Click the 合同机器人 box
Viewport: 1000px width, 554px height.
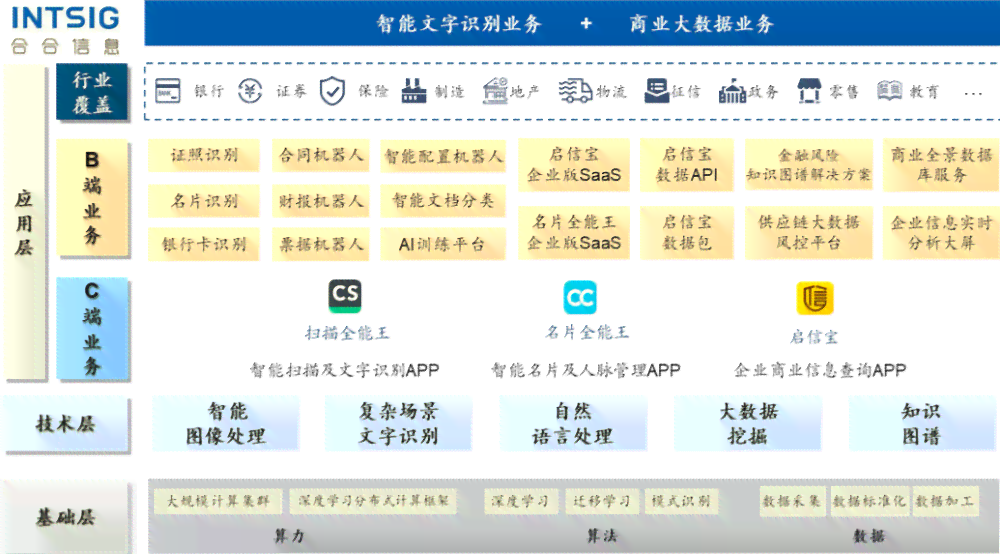(x=321, y=156)
